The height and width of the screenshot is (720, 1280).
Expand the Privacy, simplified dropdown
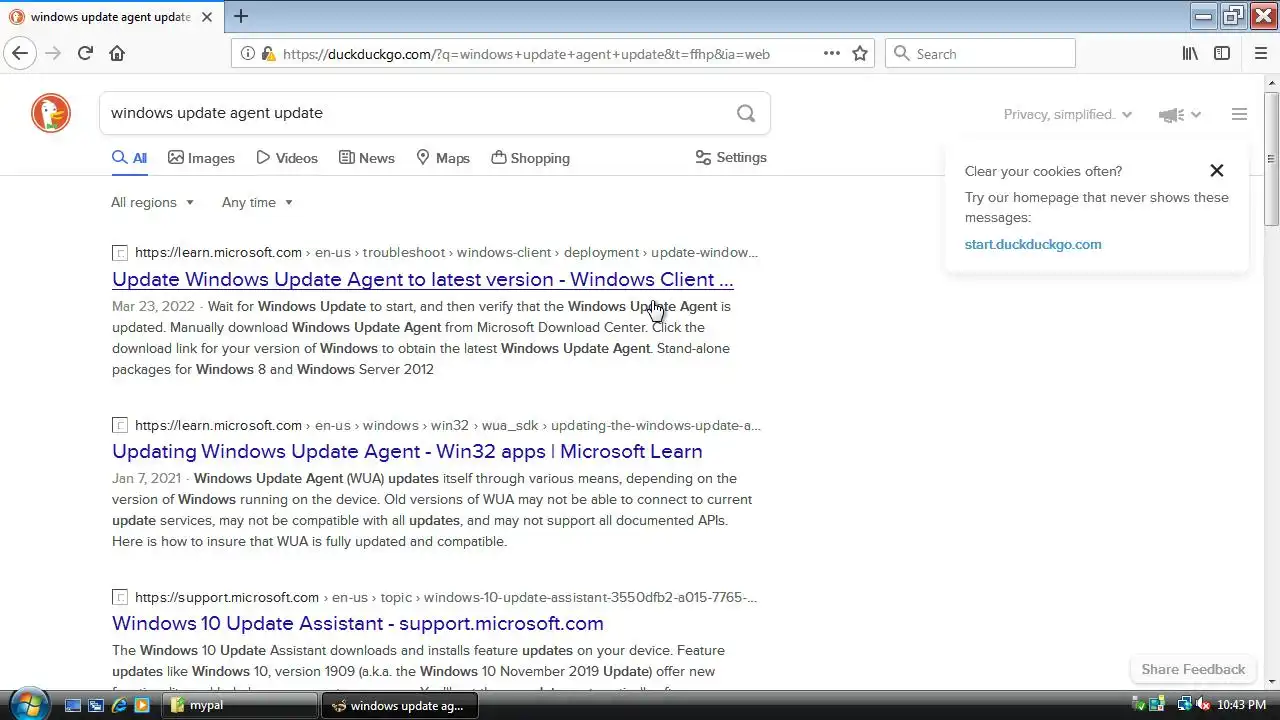click(1068, 115)
